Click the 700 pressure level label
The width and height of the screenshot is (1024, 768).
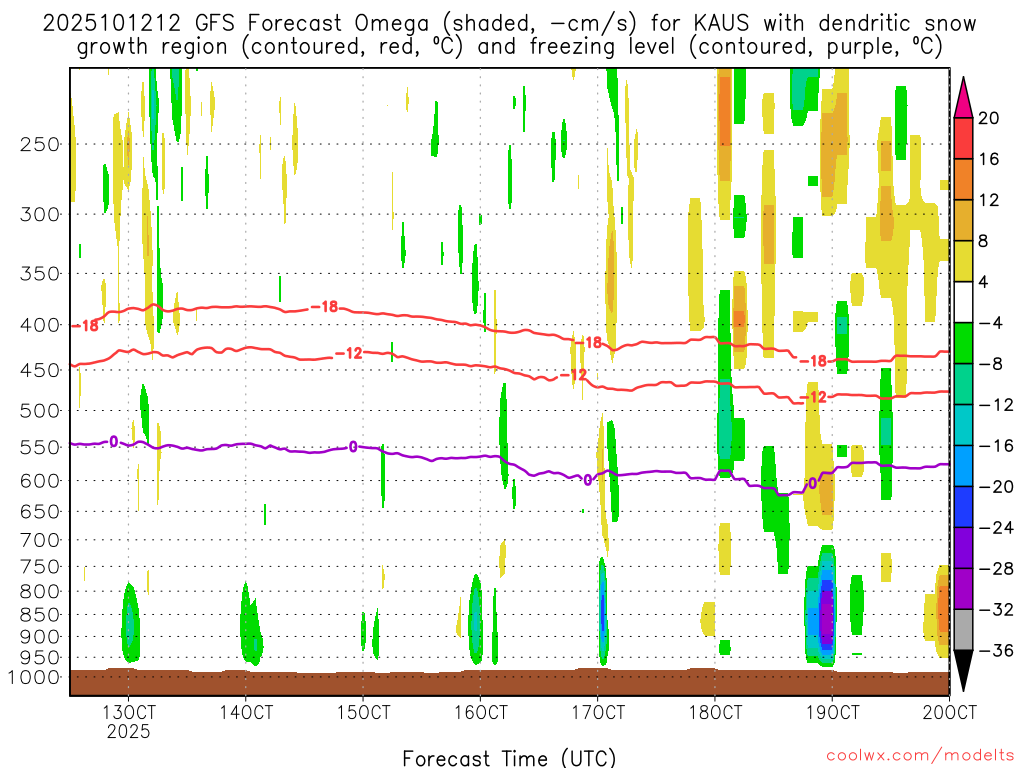pyautogui.click(x=40, y=540)
